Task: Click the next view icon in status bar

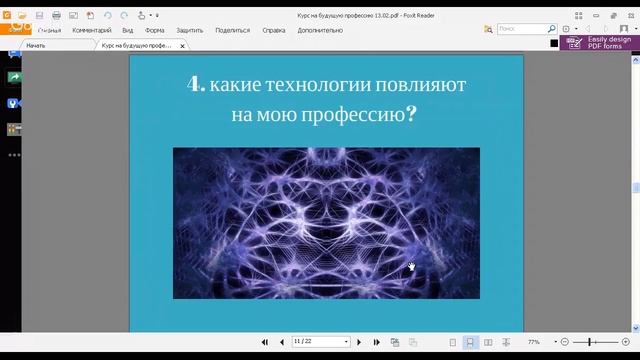Action: pos(413,342)
